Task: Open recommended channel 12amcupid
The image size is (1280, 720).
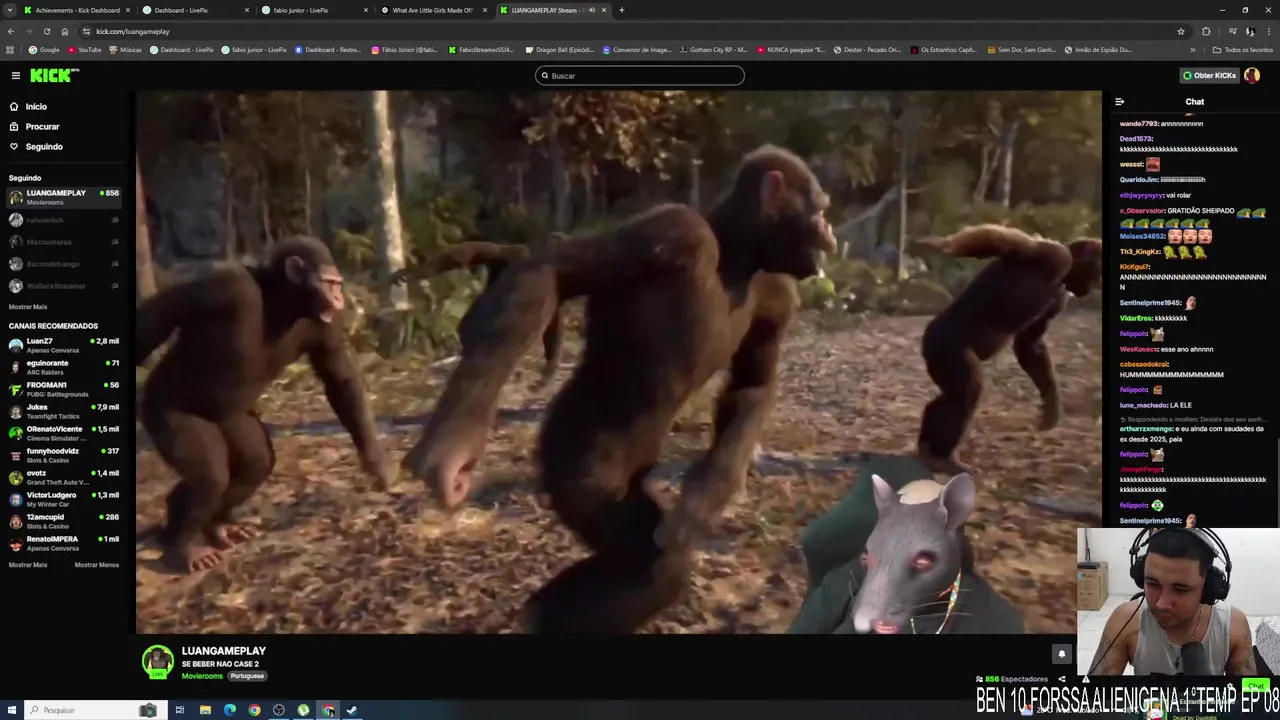Action: pyautogui.click(x=64, y=521)
